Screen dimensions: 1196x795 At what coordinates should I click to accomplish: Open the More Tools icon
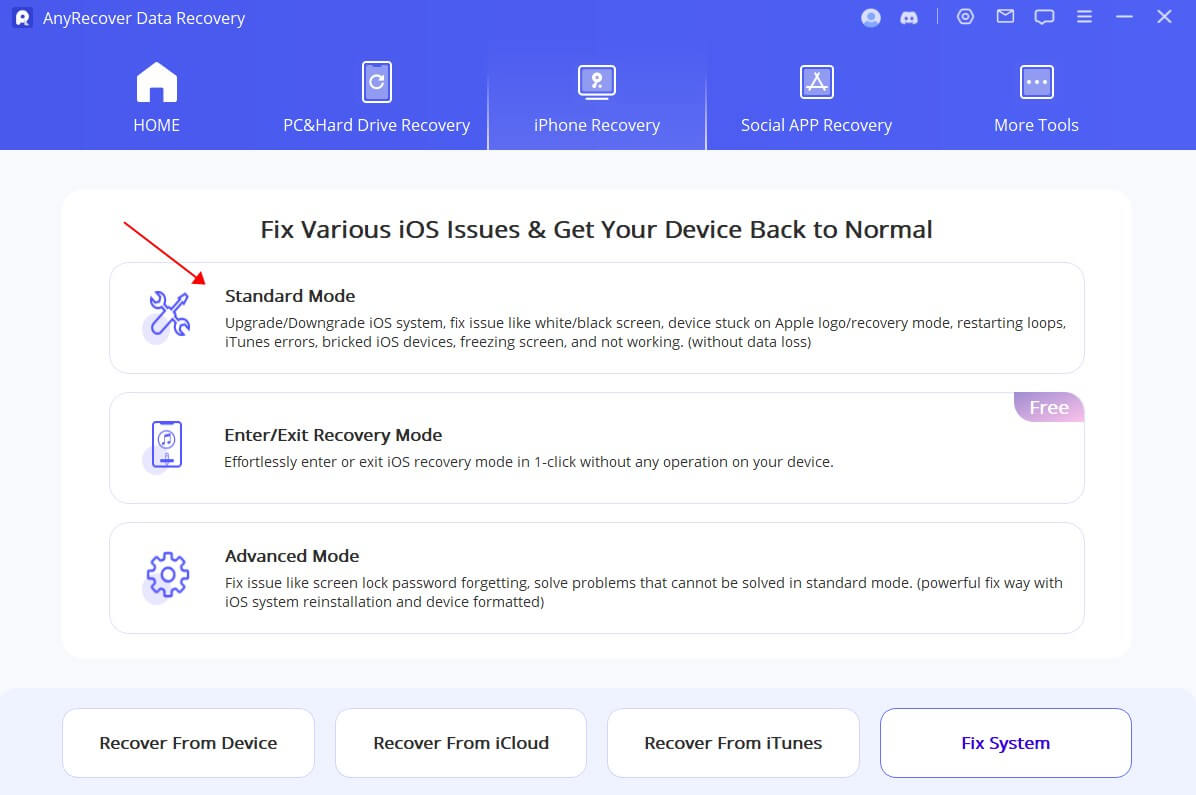coord(1036,81)
